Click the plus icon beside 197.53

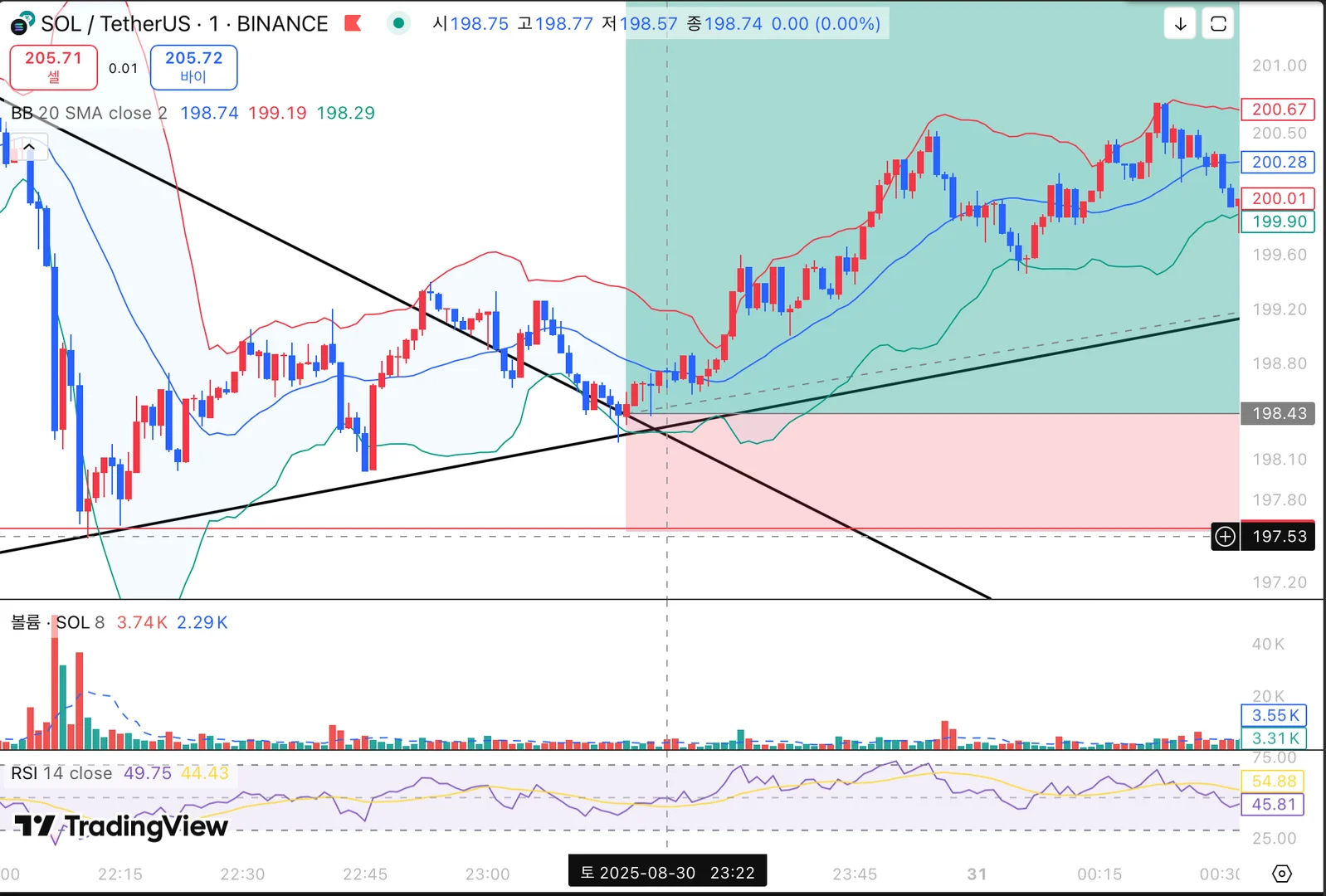pyautogui.click(x=1225, y=537)
